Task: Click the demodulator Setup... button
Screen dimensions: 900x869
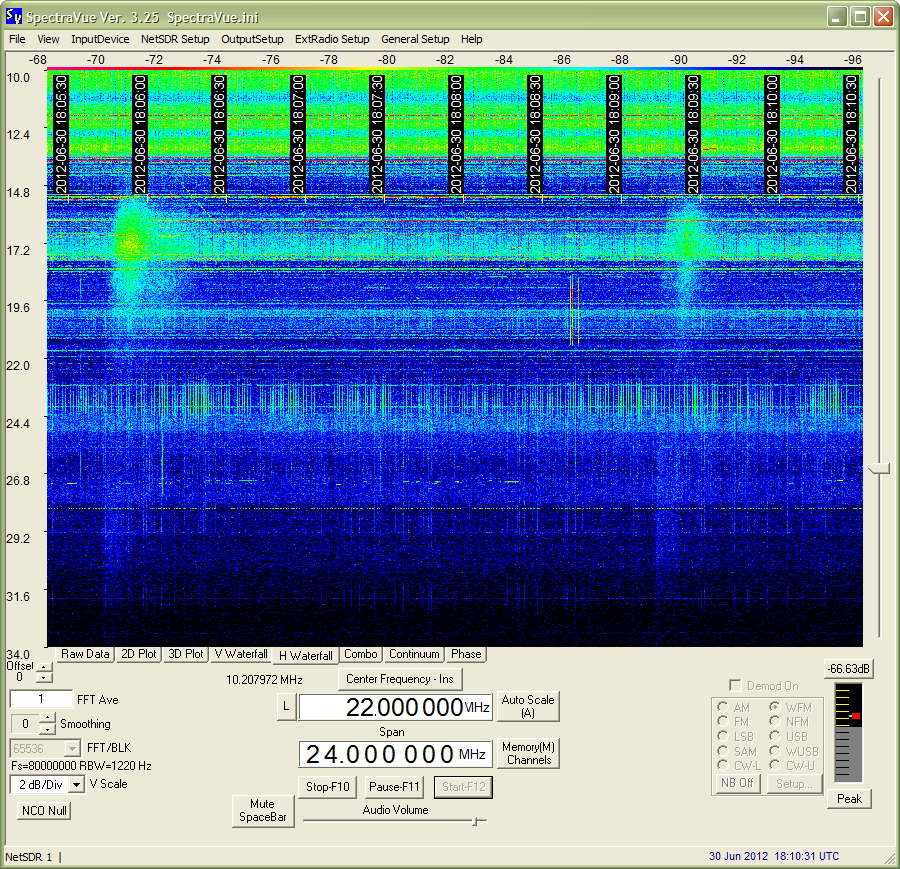Action: coord(794,783)
